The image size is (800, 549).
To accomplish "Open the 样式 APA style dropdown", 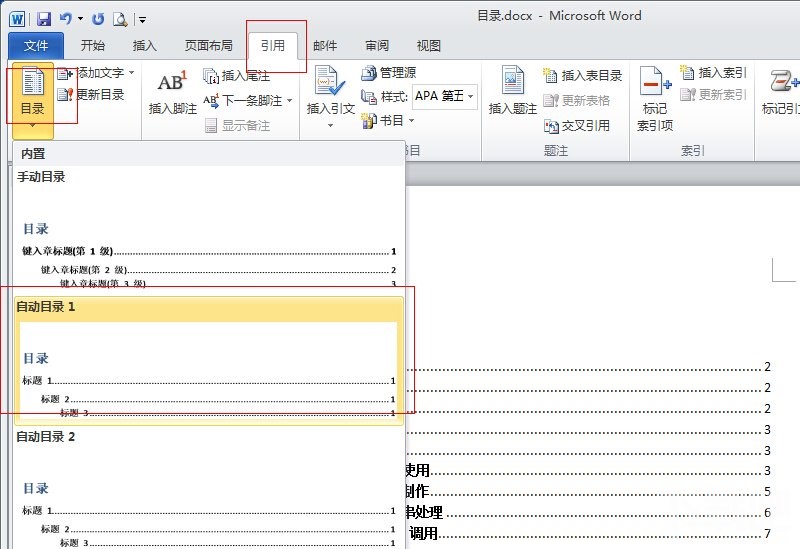I will pos(444,96).
